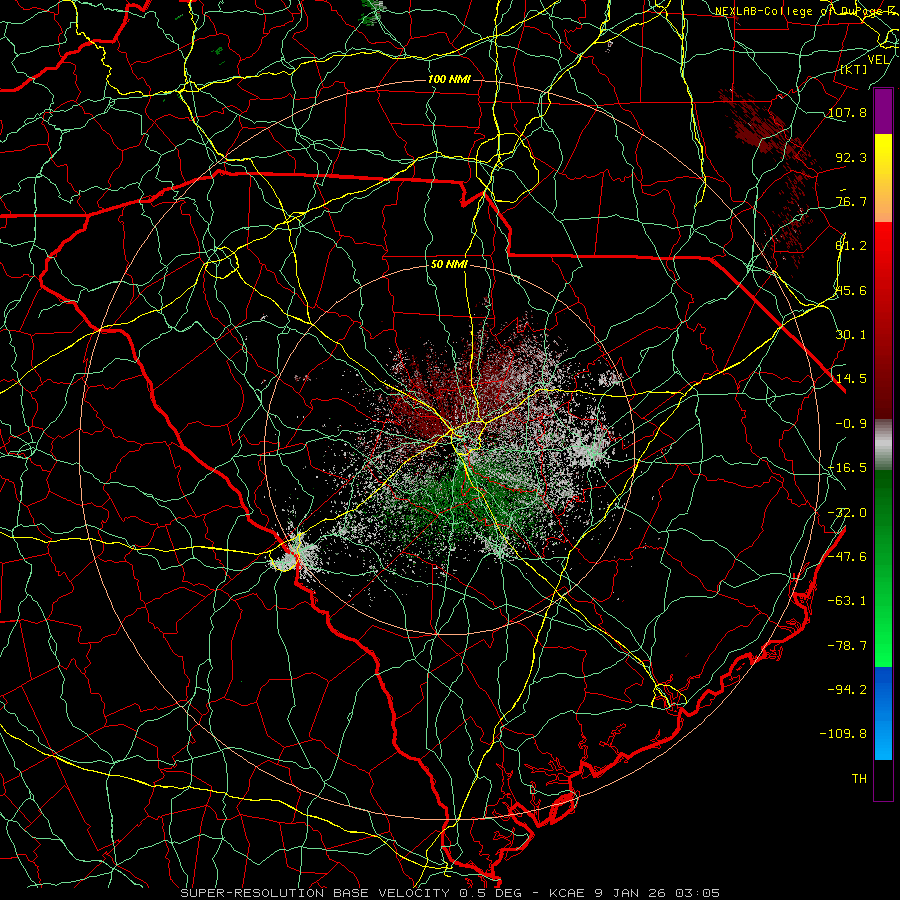Screen dimensions: 900x900
Task: Click the purple segment of the velocity color bar
Action: [x=883, y=111]
